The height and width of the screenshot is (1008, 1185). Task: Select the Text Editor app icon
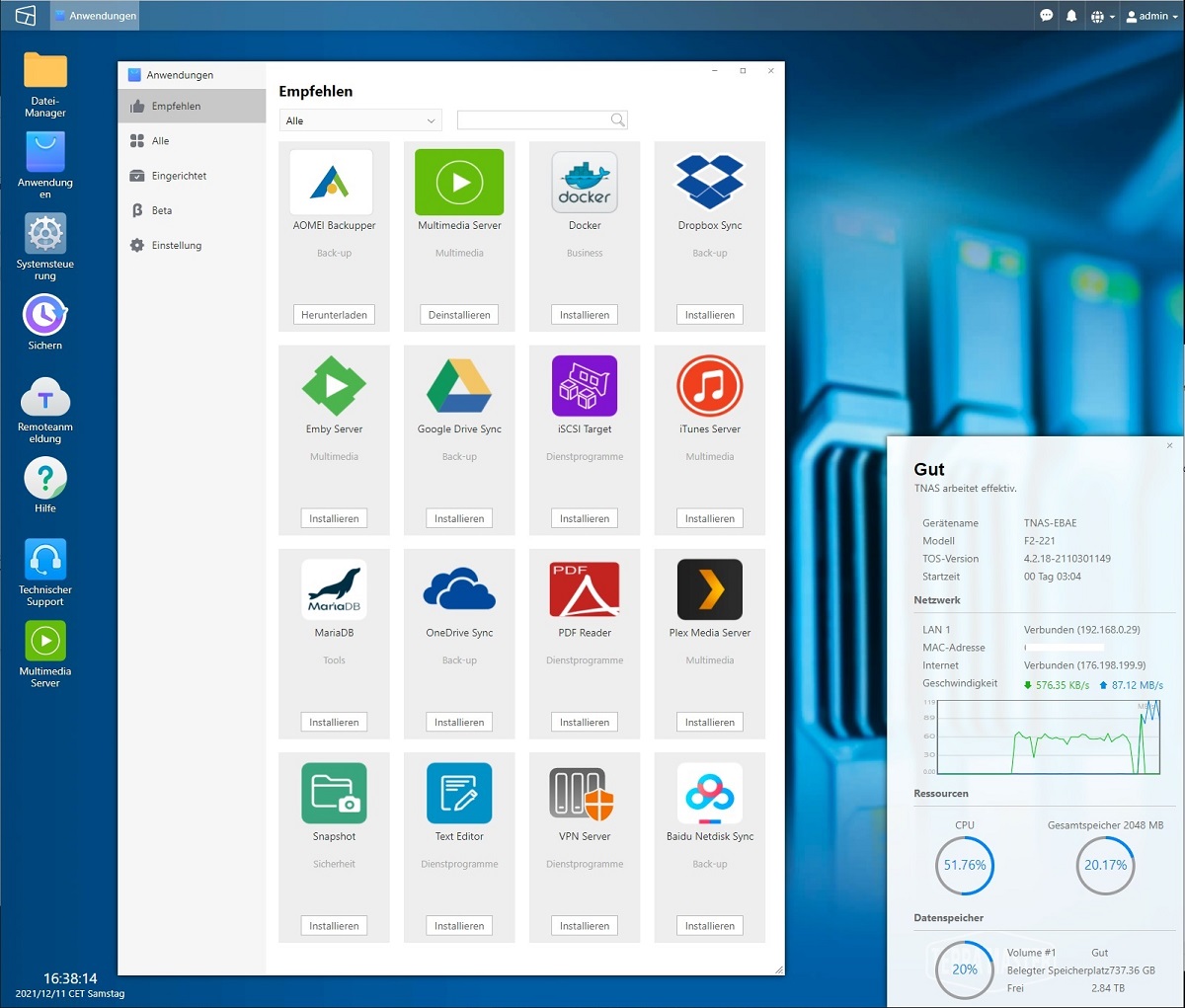459,793
